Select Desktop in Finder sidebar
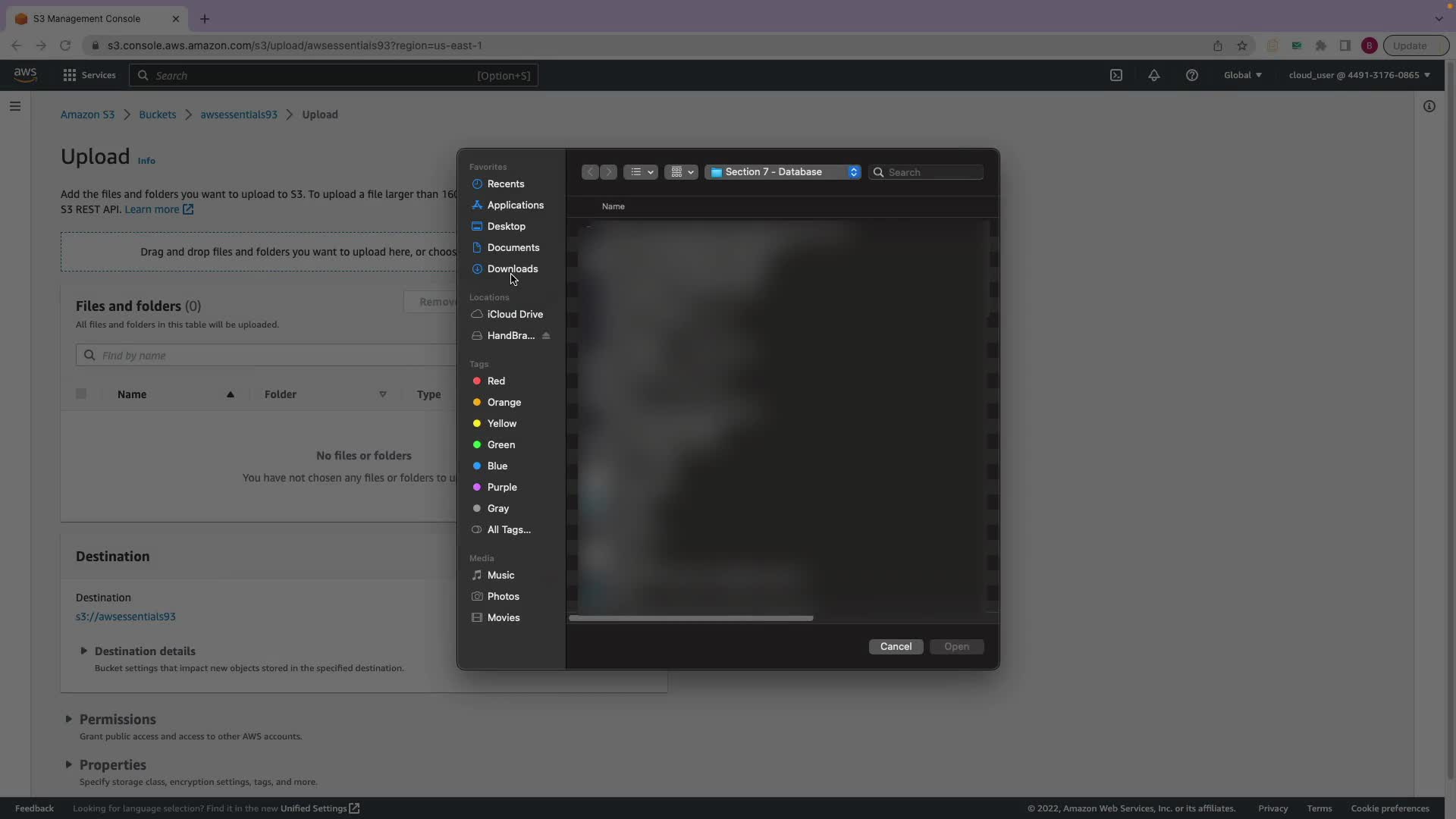The image size is (1456, 819). tap(506, 226)
